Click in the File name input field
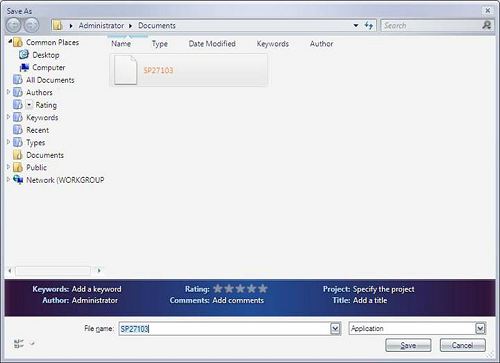Screen dimensions: 500x363 point(225,329)
